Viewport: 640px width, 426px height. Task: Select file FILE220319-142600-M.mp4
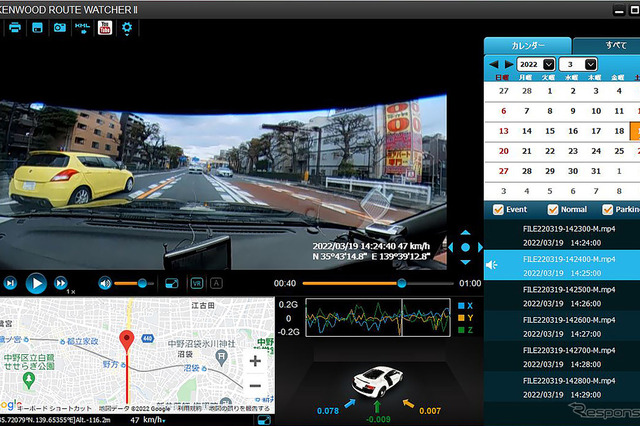click(562, 326)
